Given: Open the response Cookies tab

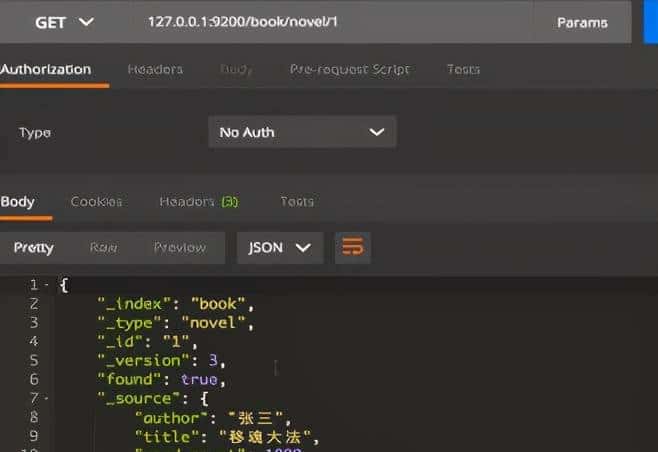Looking at the screenshot, I should click(x=97, y=202).
